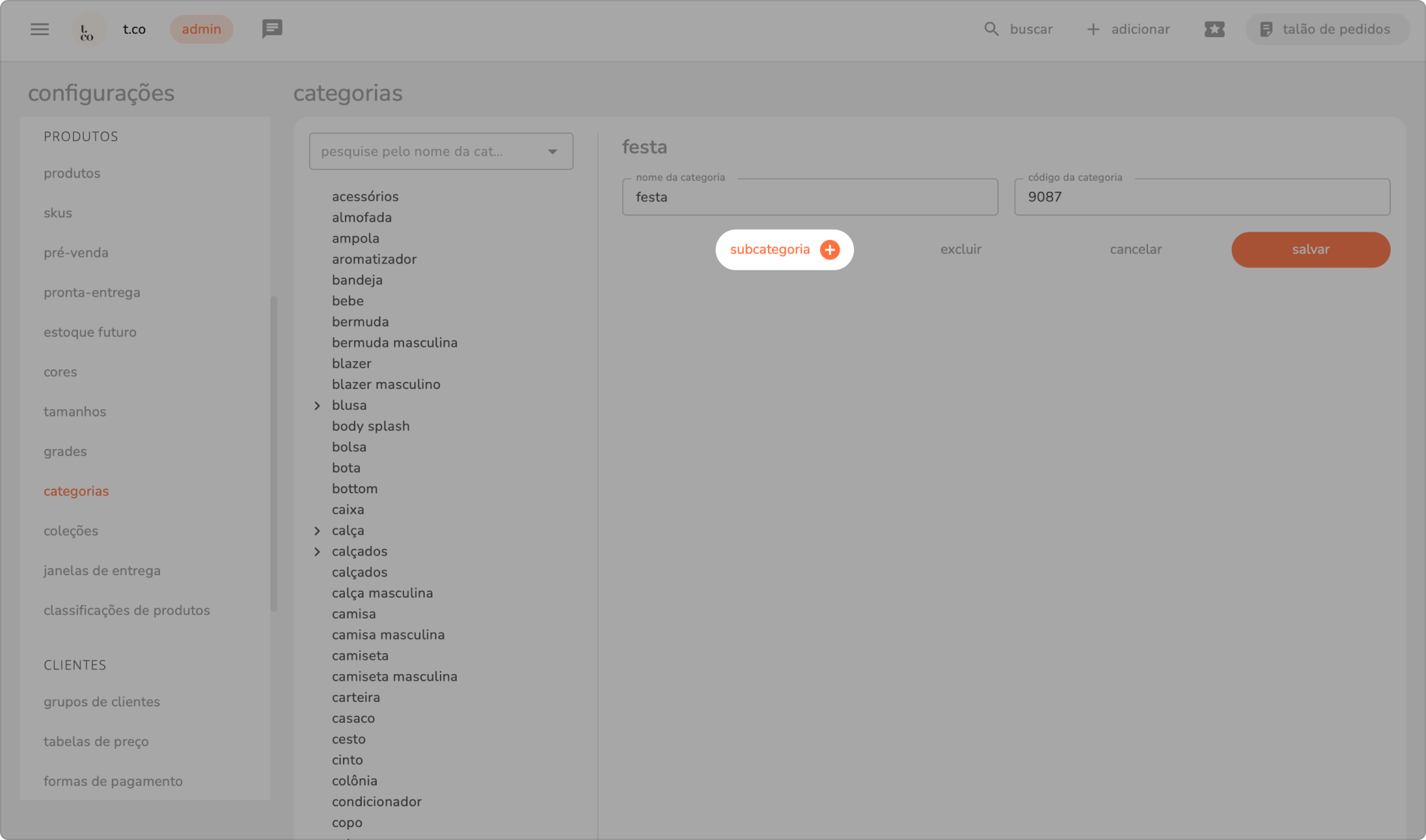This screenshot has height=840, width=1426.
Task: Click the salvar button
Action: (x=1310, y=250)
